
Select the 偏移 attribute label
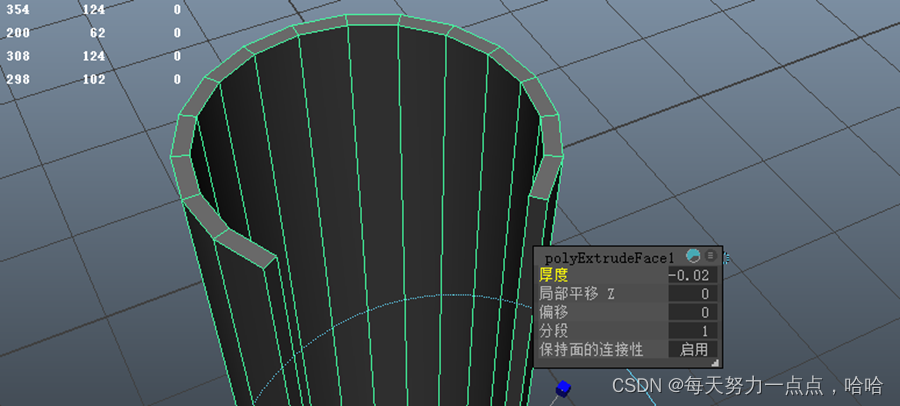pos(554,312)
